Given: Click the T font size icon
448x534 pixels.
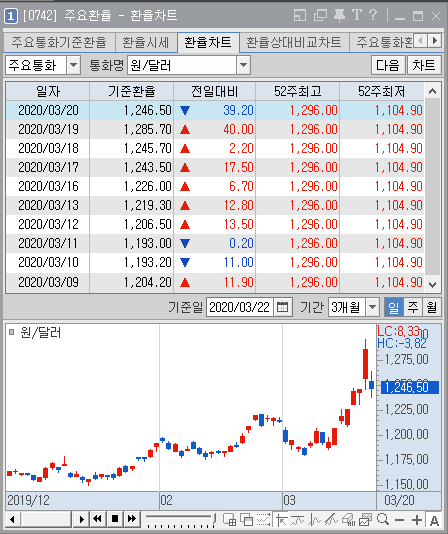Looking at the screenshot, I should [357, 16].
